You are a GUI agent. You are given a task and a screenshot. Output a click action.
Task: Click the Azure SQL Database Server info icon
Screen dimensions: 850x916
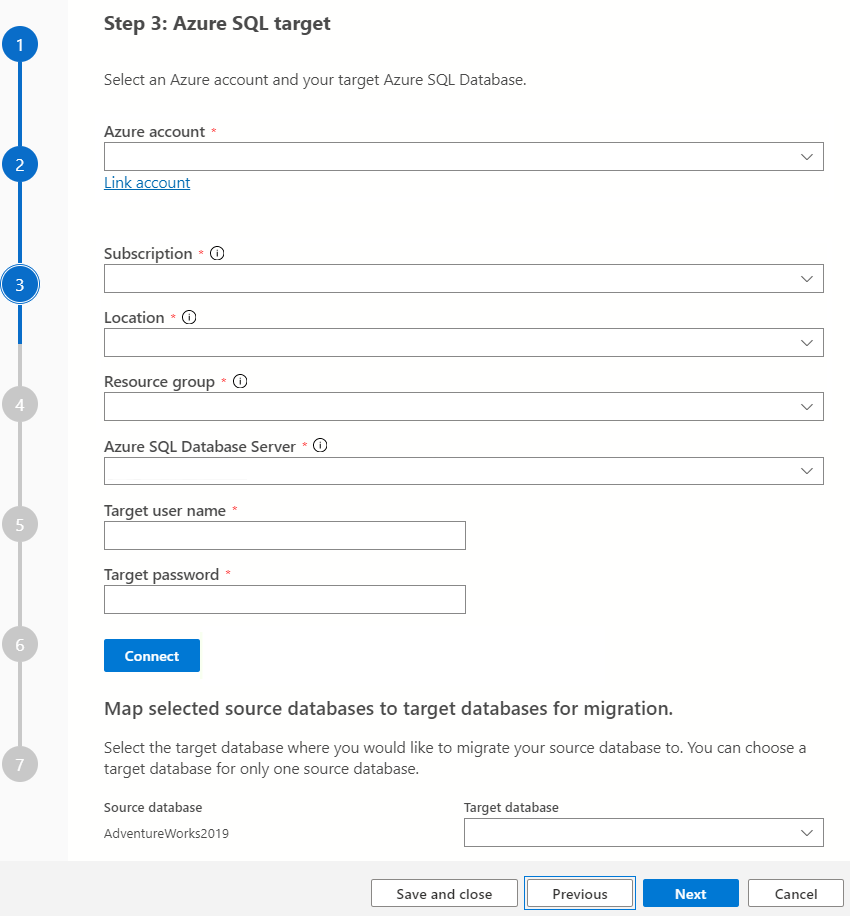(x=319, y=445)
